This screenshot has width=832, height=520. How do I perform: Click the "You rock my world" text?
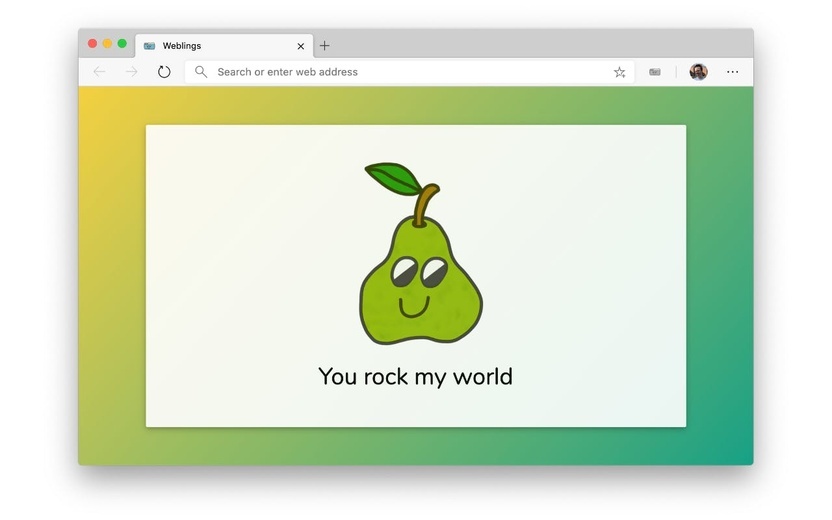415,377
